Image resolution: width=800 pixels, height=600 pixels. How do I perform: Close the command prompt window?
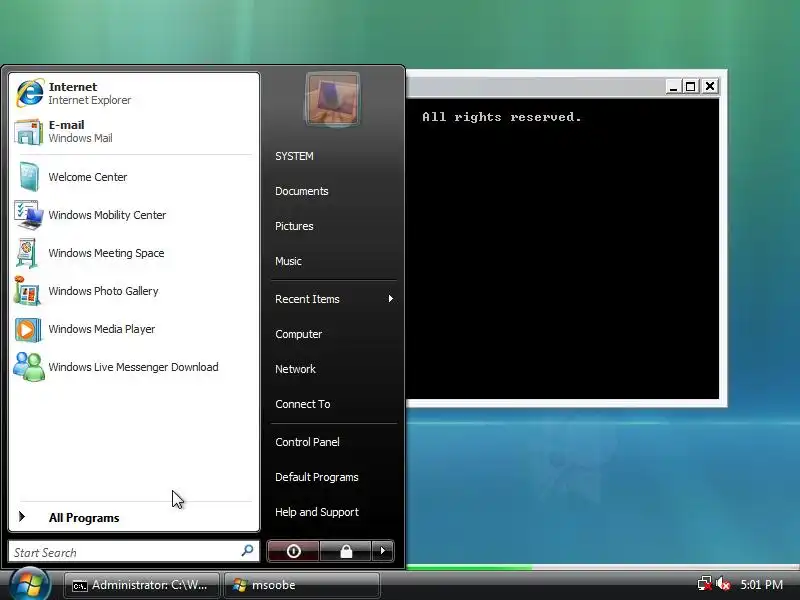pos(710,87)
